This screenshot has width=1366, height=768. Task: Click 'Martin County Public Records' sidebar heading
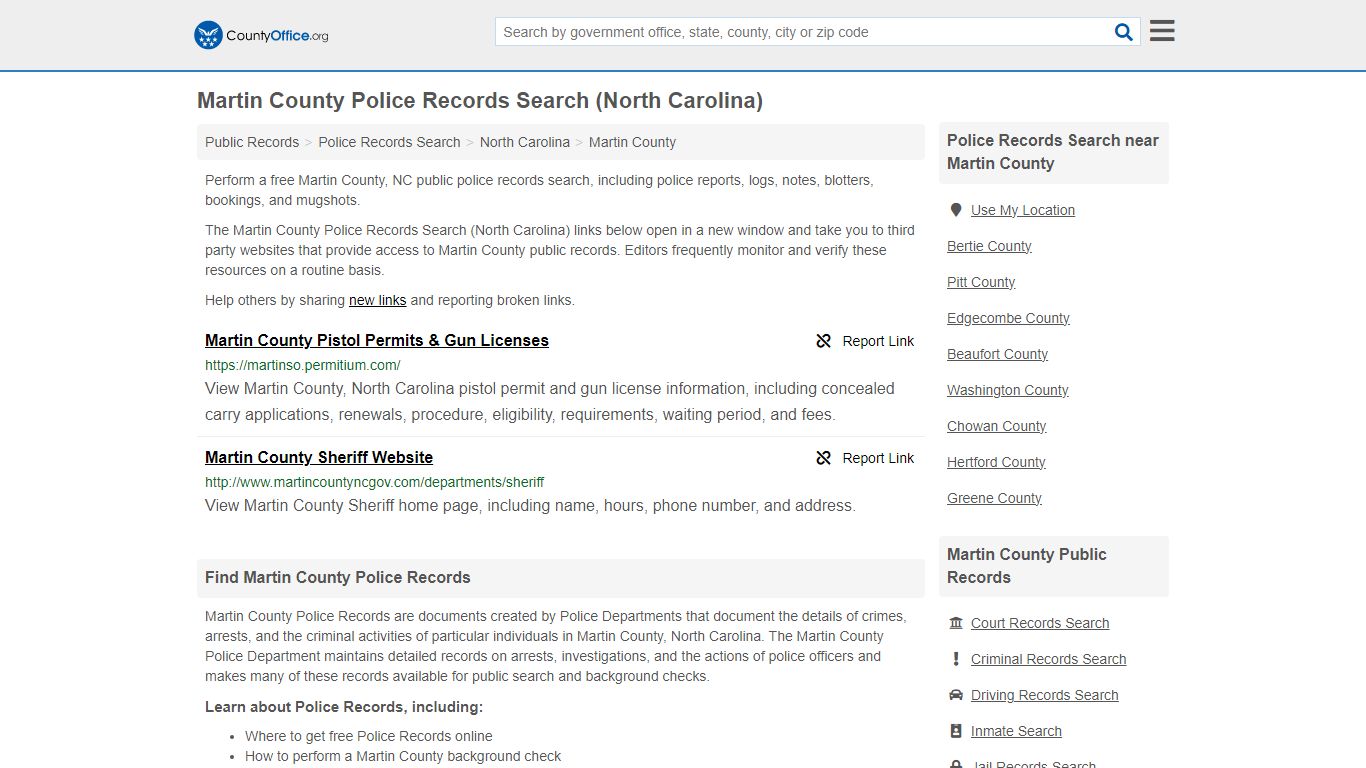1027,566
